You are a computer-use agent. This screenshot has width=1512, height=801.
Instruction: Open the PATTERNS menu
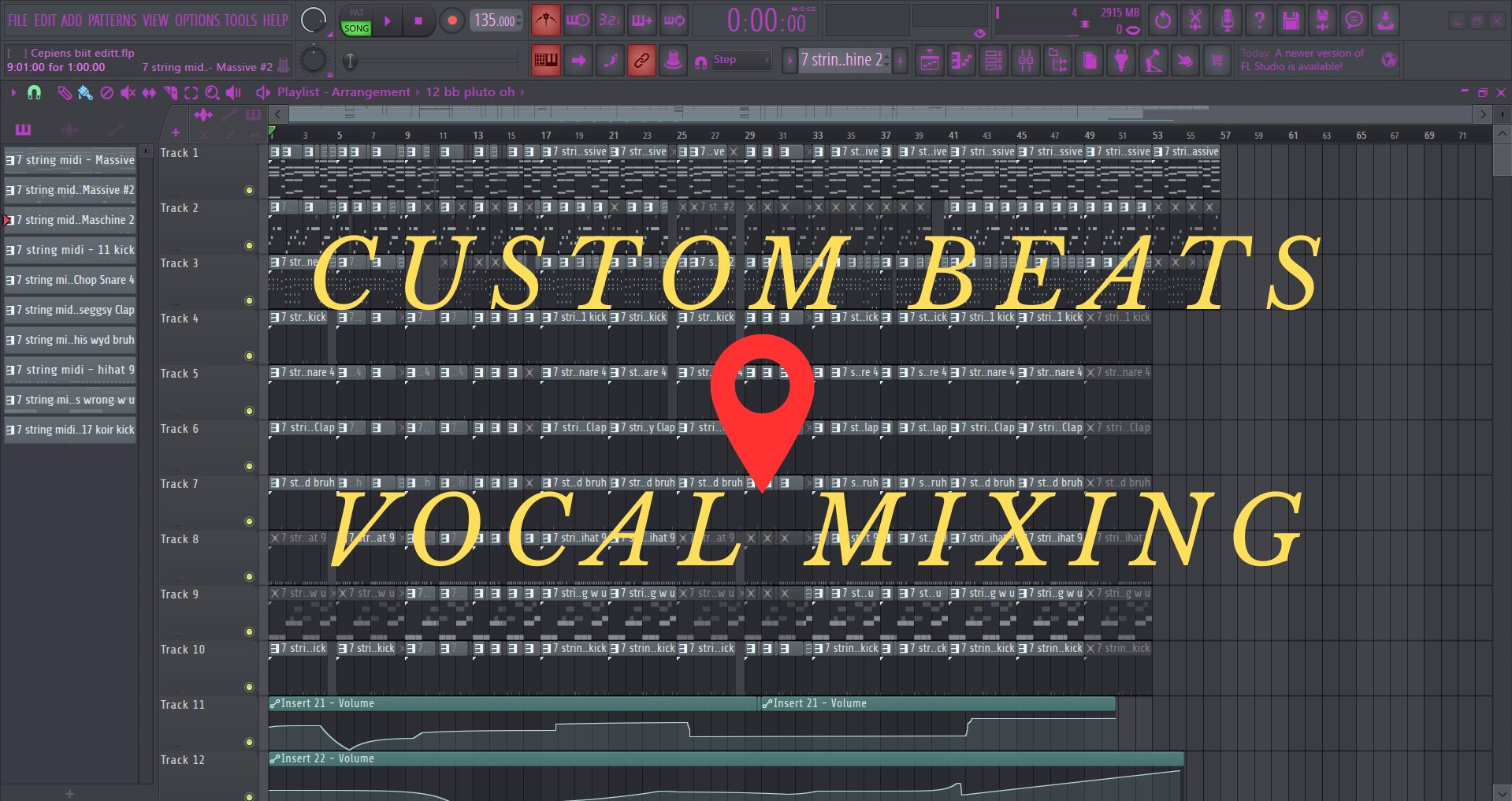point(112,20)
